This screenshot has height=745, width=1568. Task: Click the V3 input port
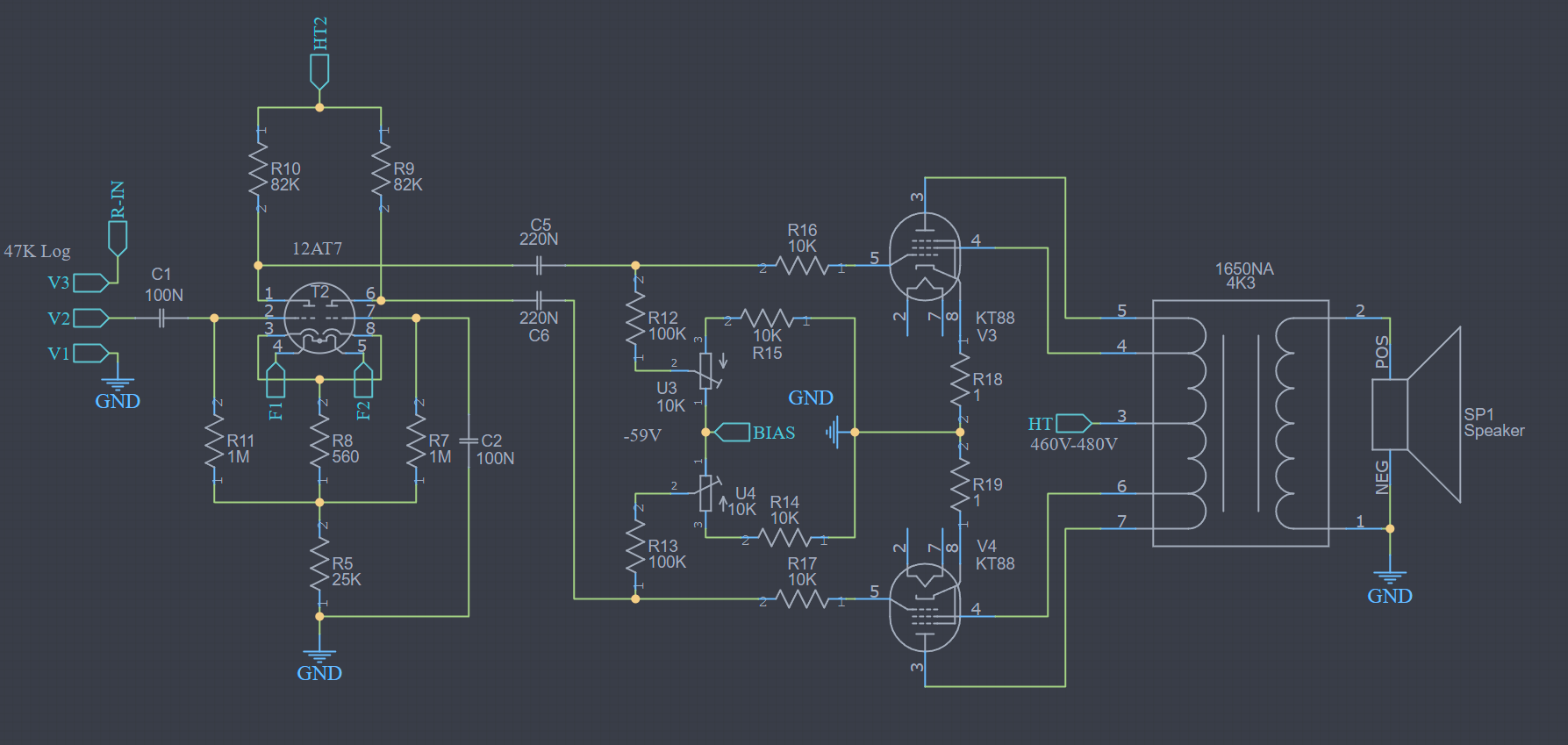91,283
